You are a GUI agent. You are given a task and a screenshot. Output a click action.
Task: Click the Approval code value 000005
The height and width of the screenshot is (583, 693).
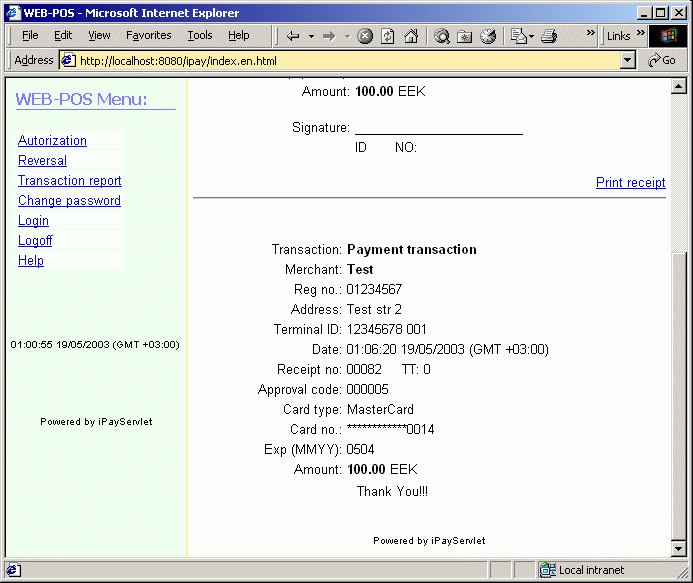point(367,389)
